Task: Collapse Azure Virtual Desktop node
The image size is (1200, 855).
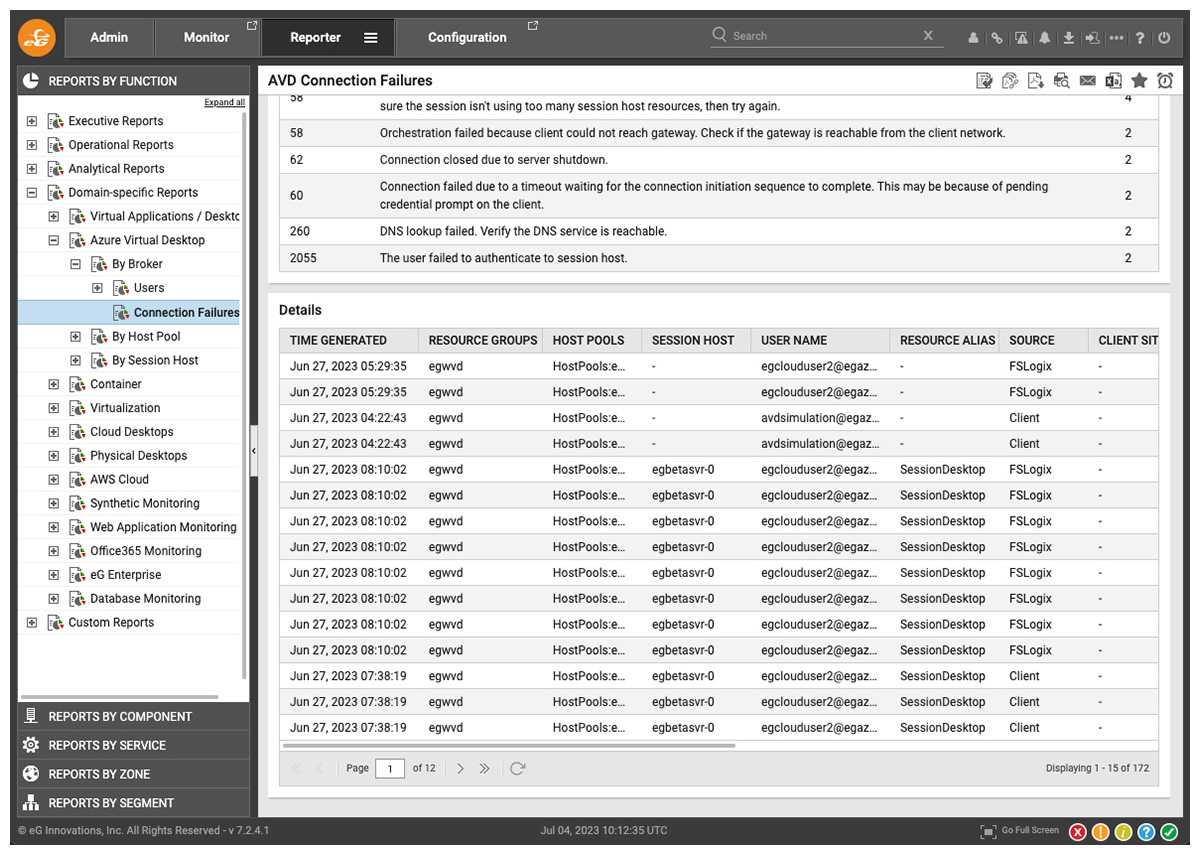Action: click(x=54, y=240)
